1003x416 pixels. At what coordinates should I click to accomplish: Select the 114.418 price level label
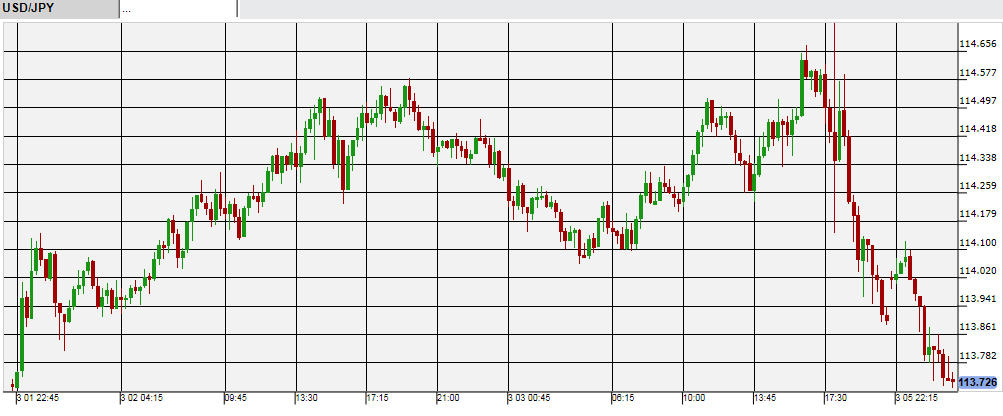pyautogui.click(x=977, y=129)
